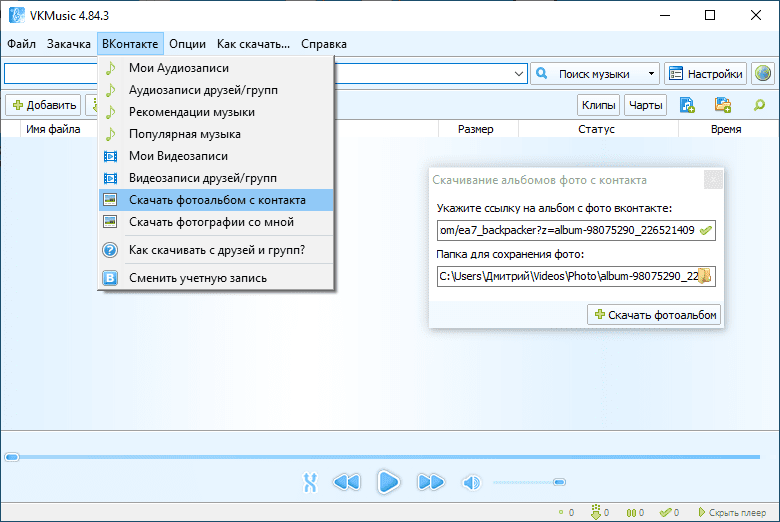Choose Видеозаписи друзей/групп
This screenshot has height=522, width=780.
coord(216,178)
